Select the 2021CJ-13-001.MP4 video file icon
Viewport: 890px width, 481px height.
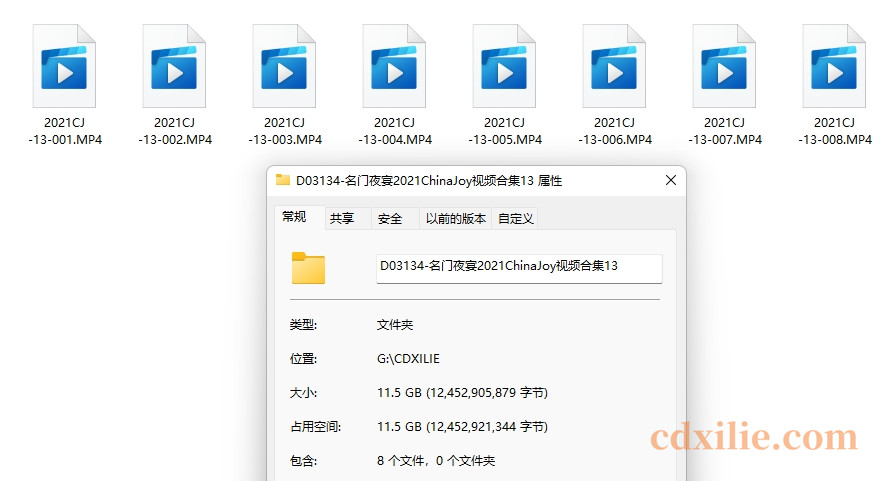pyautogui.click(x=64, y=66)
